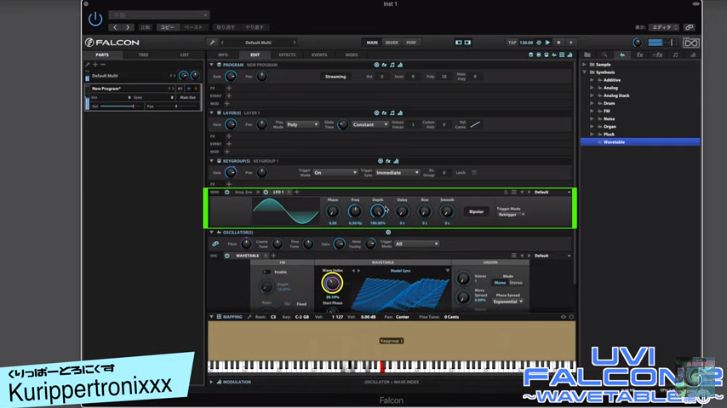Switch to the MIXER view

pyautogui.click(x=392, y=43)
